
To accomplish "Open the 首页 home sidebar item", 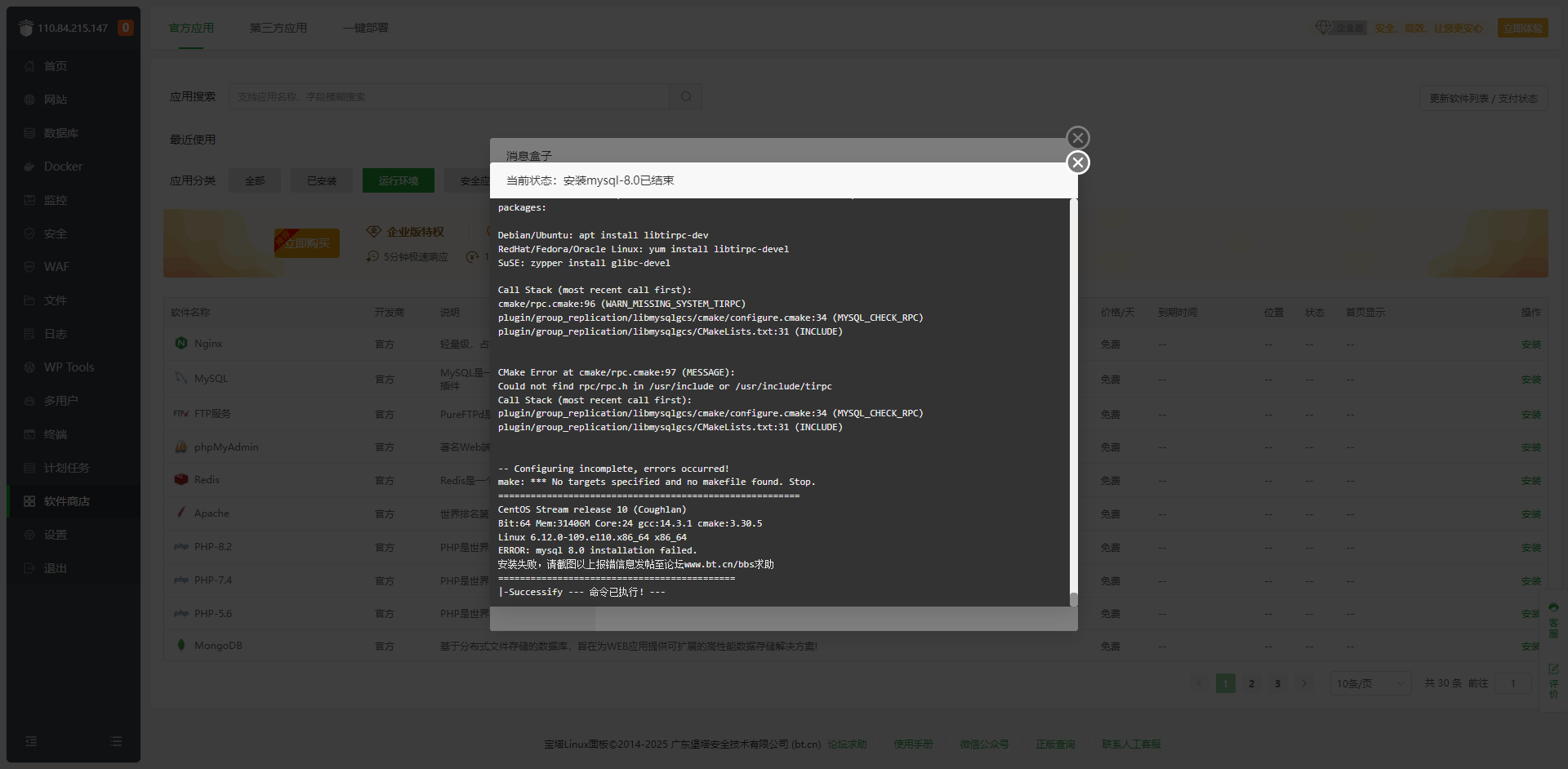I will [73, 66].
